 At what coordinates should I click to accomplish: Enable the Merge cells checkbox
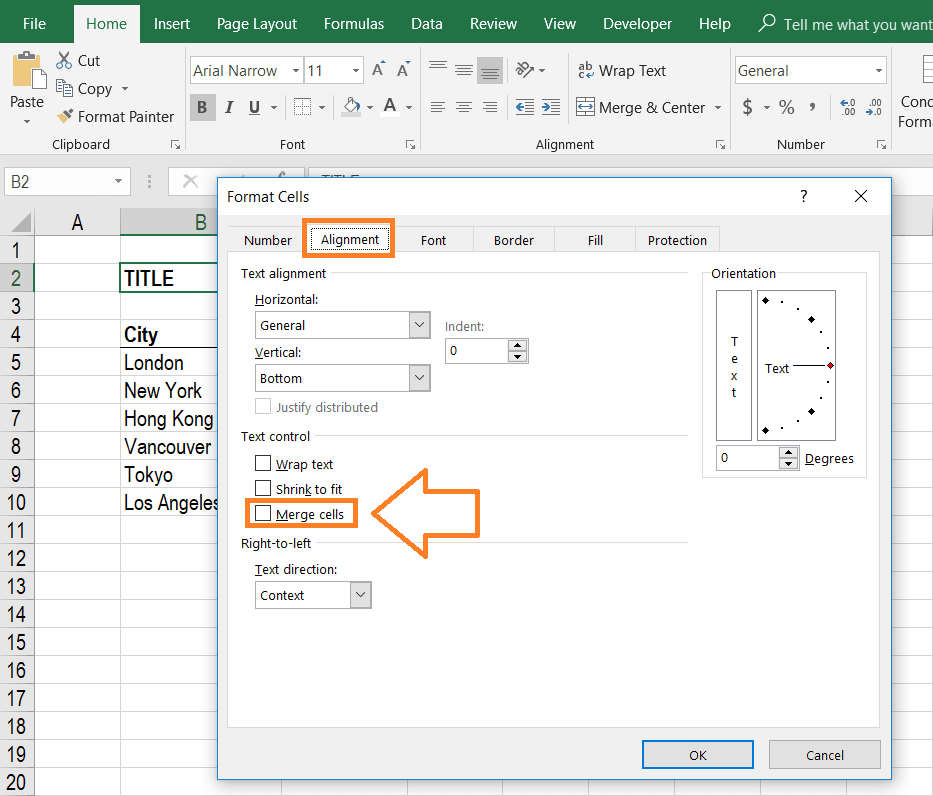263,514
